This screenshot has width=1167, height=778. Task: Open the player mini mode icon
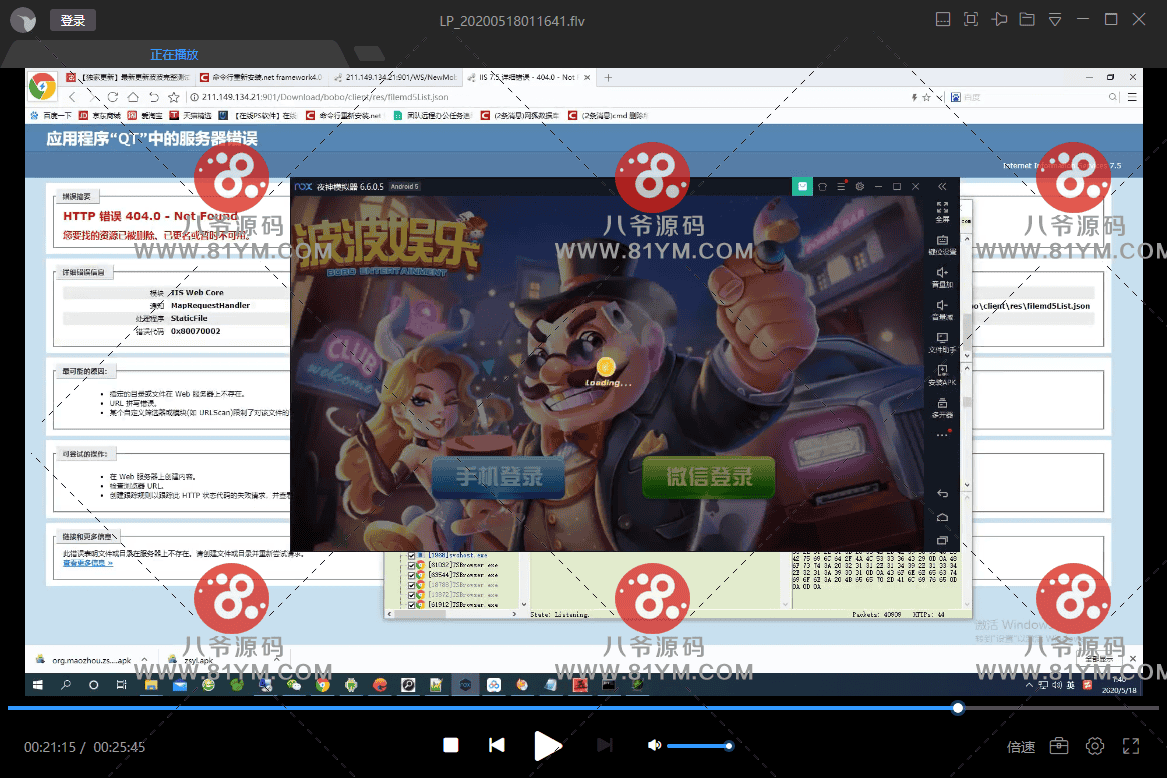point(943,19)
